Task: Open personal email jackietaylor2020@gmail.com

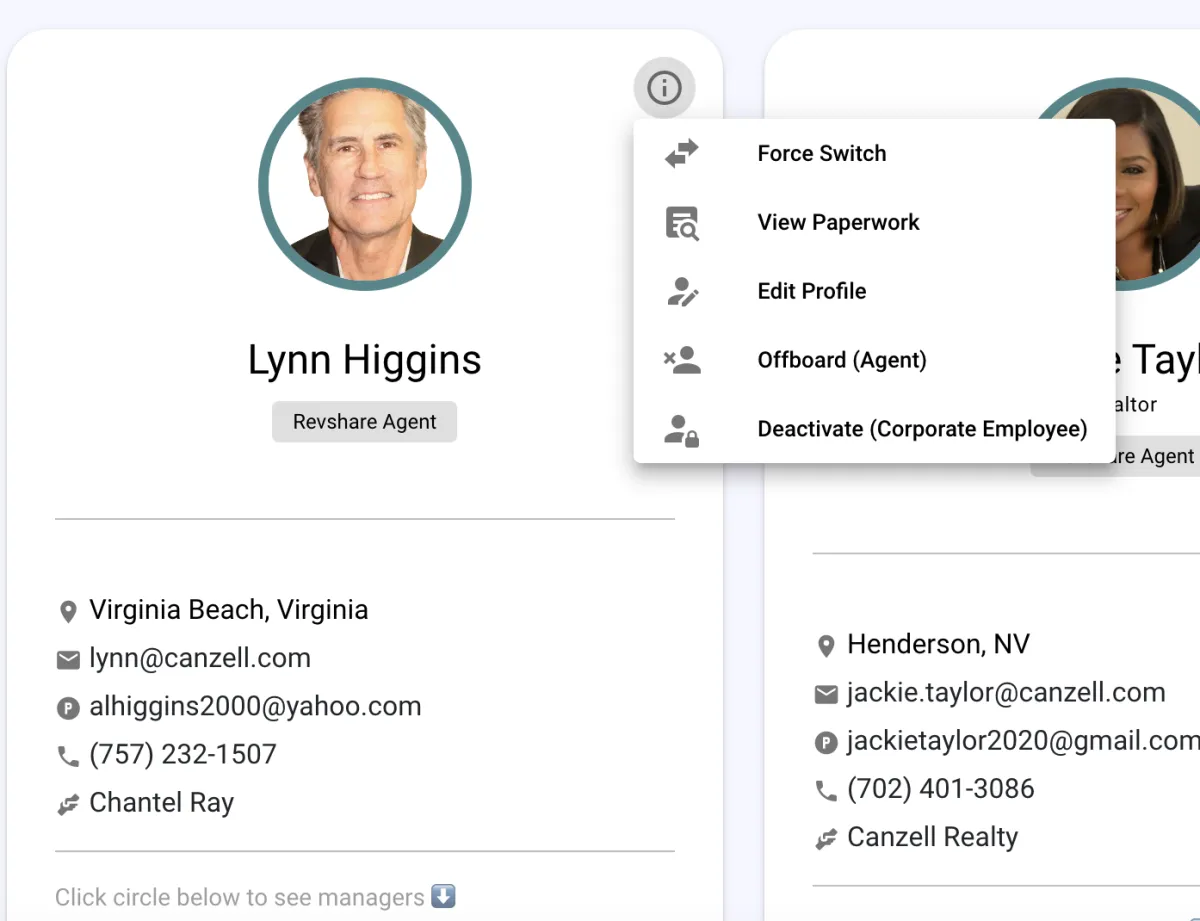Action: pyautogui.click(x=1023, y=741)
